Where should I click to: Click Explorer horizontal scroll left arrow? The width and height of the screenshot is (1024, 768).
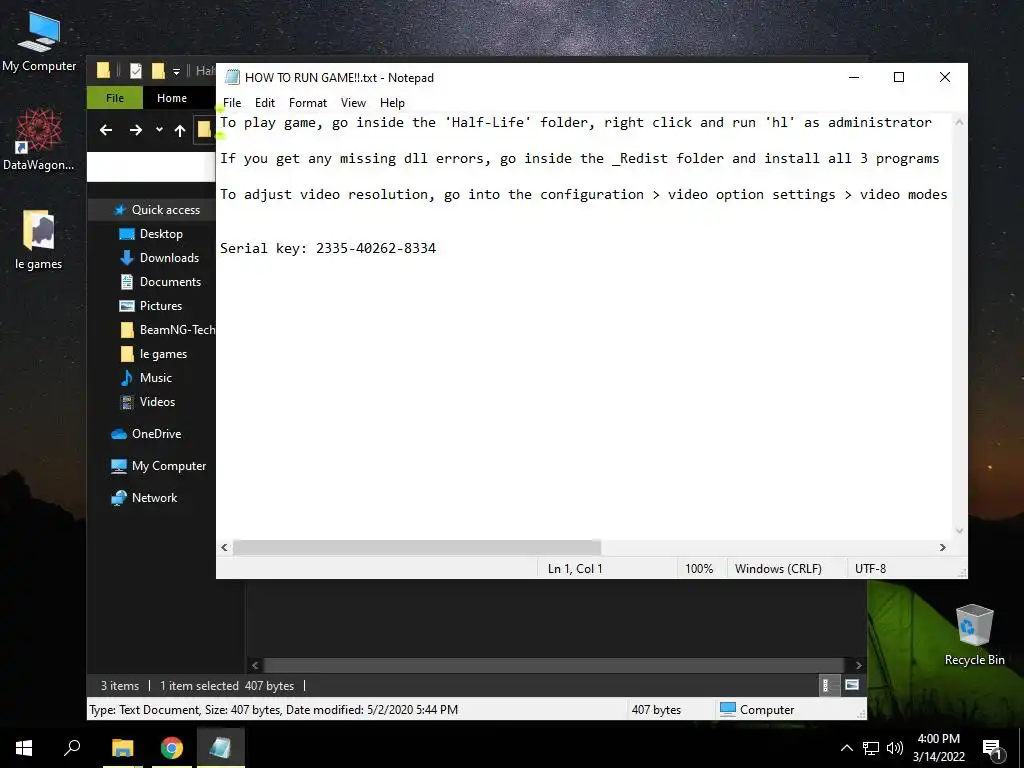[255, 665]
